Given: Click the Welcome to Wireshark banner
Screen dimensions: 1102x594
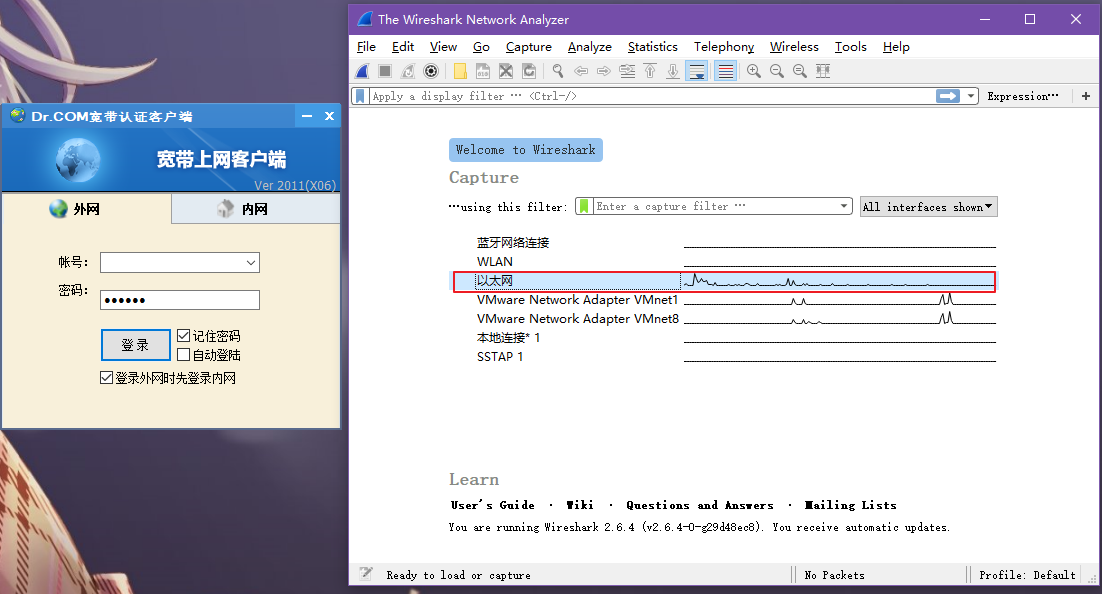Looking at the screenshot, I should (x=526, y=150).
